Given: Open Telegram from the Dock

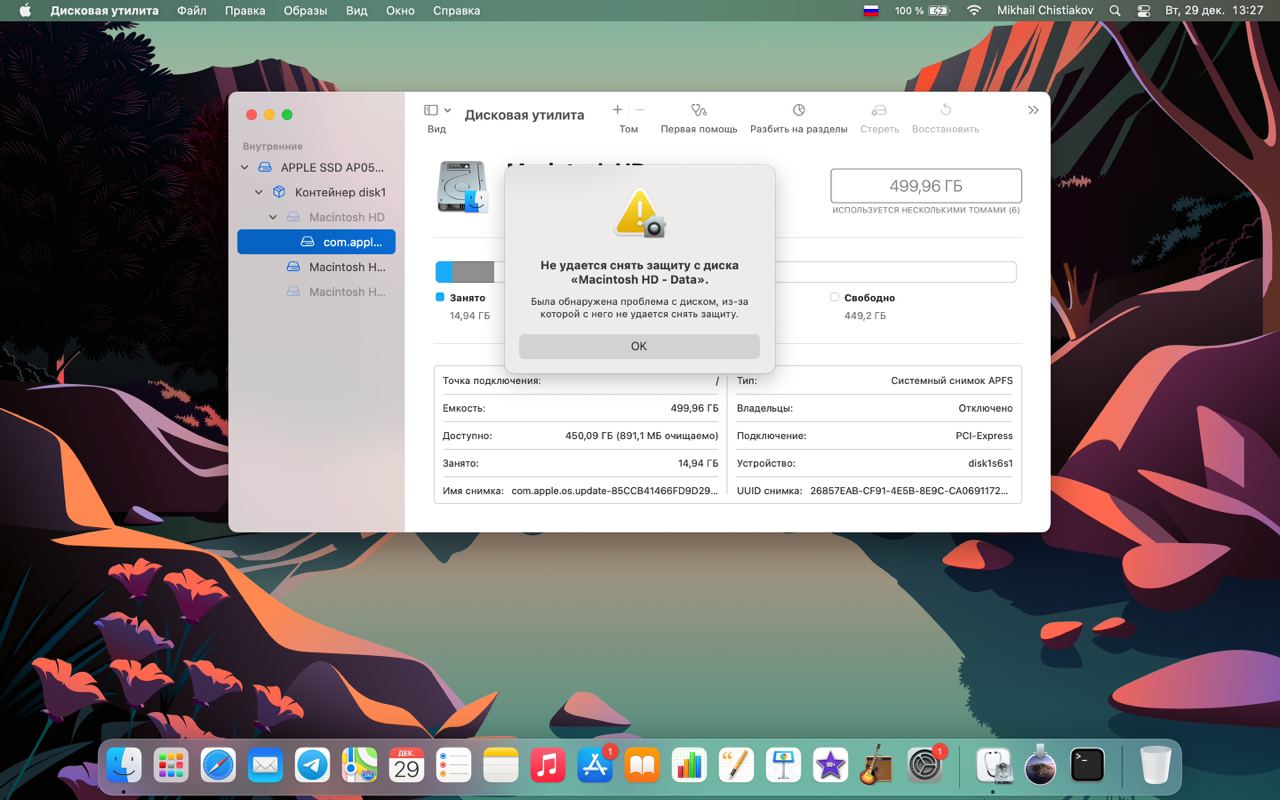Looking at the screenshot, I should (x=312, y=767).
